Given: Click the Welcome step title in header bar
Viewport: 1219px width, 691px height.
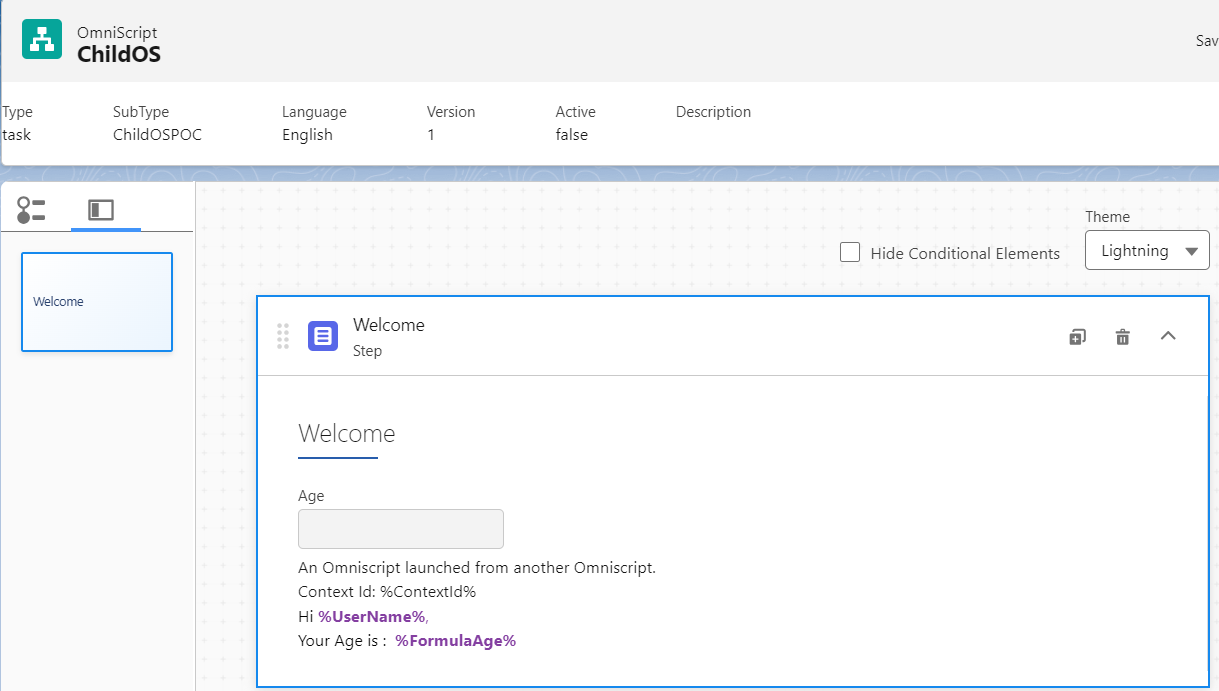Looking at the screenshot, I should pos(388,325).
